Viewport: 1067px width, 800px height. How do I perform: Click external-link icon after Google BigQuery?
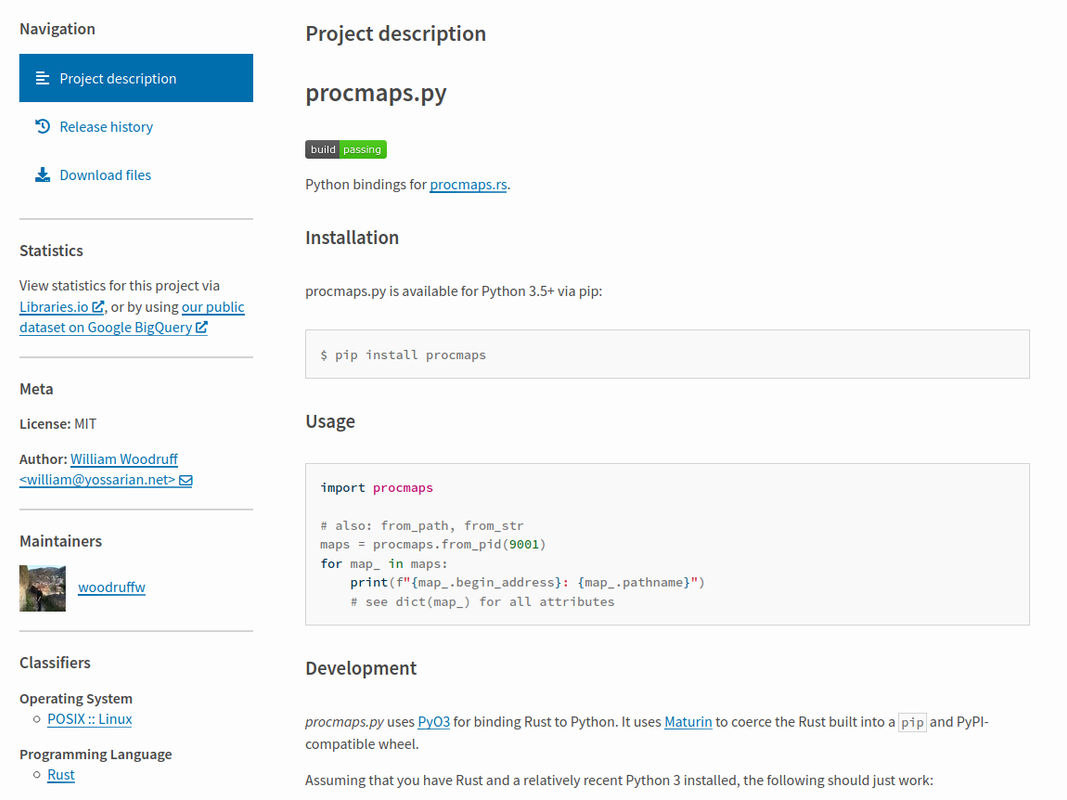[201, 327]
